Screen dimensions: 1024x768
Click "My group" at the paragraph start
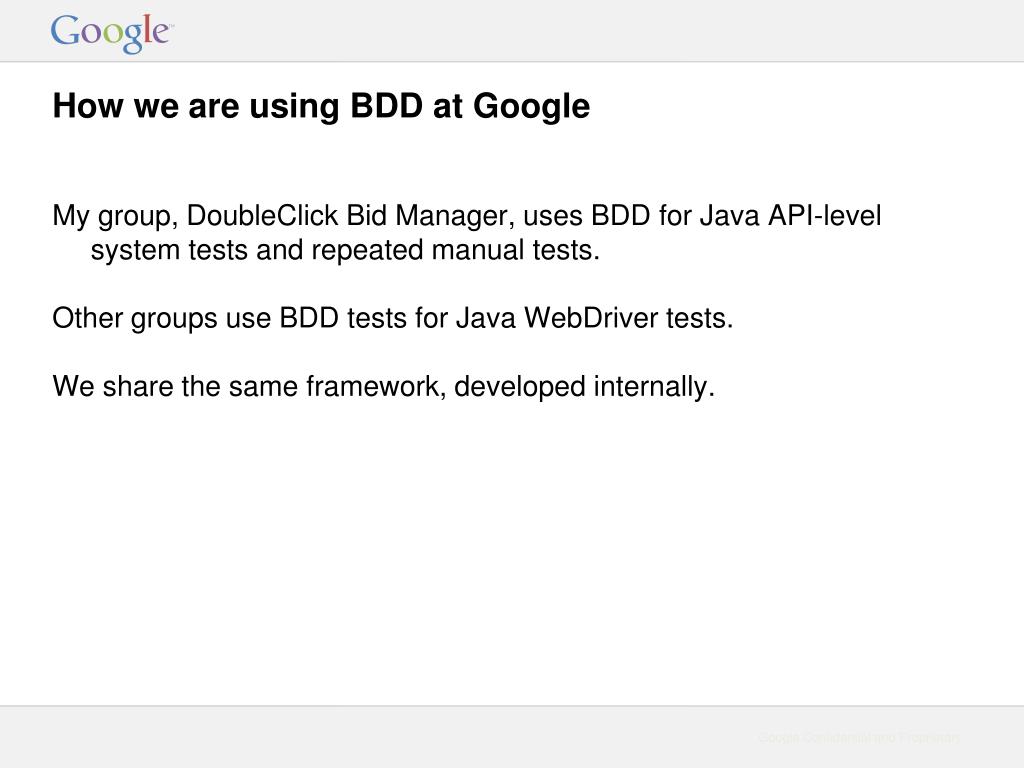(x=112, y=217)
